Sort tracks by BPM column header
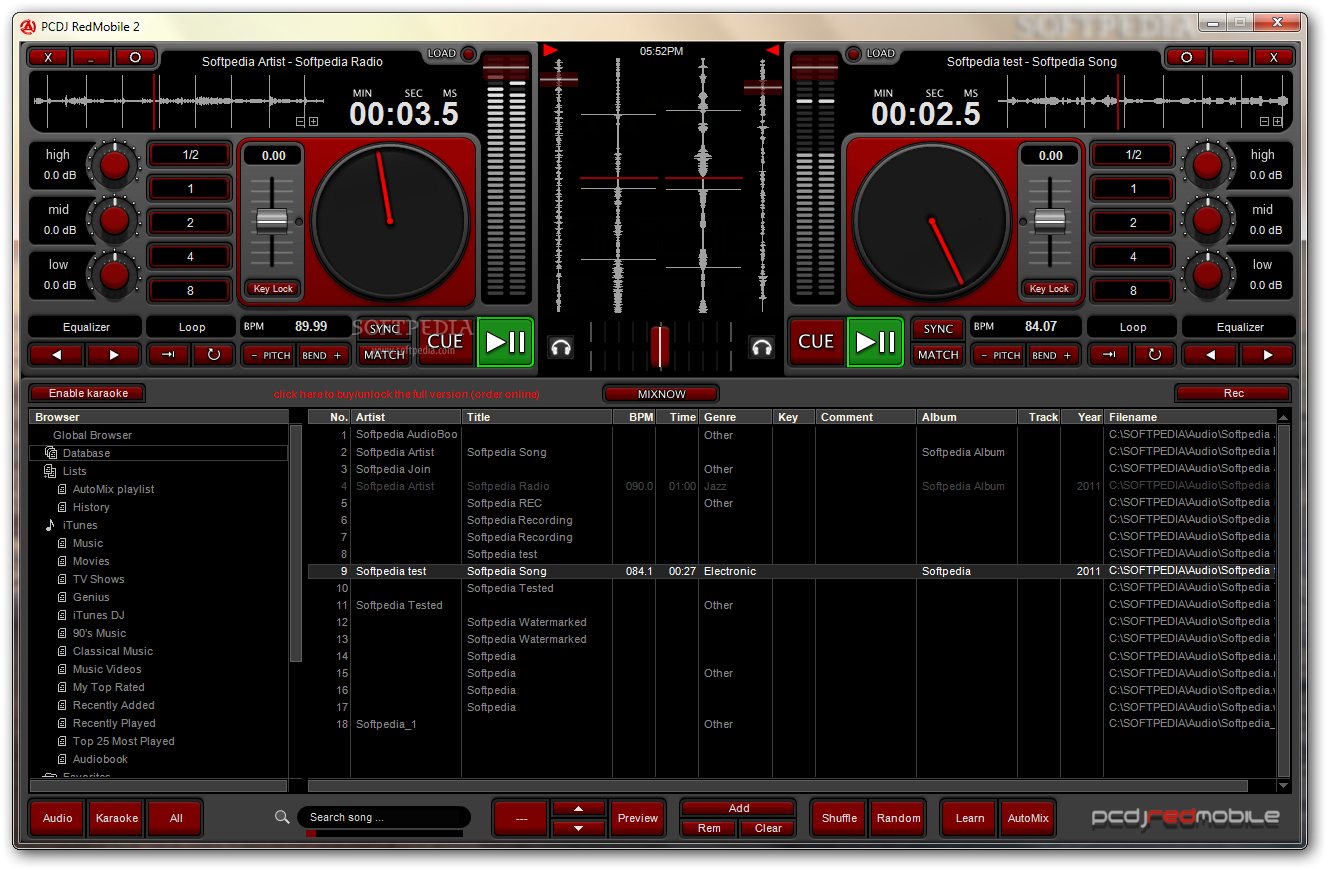 coord(634,417)
